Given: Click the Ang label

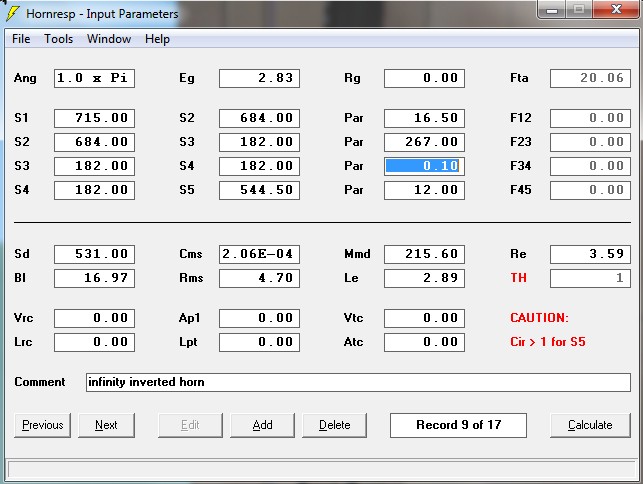Looking at the screenshot, I should [25, 78].
